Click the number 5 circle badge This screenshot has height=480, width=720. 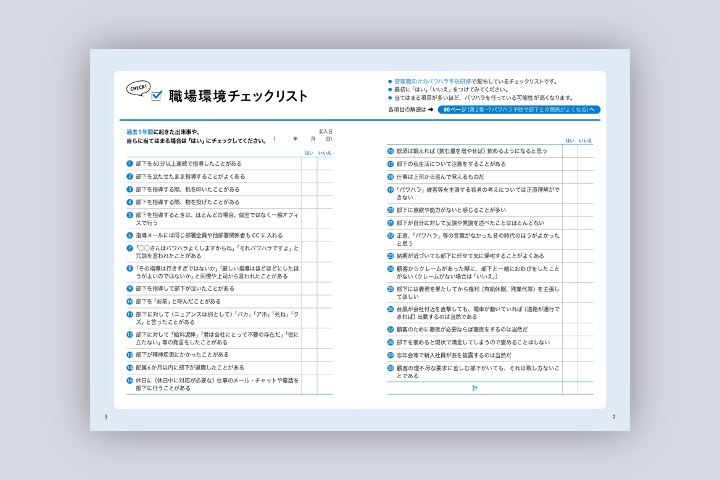(x=129, y=215)
